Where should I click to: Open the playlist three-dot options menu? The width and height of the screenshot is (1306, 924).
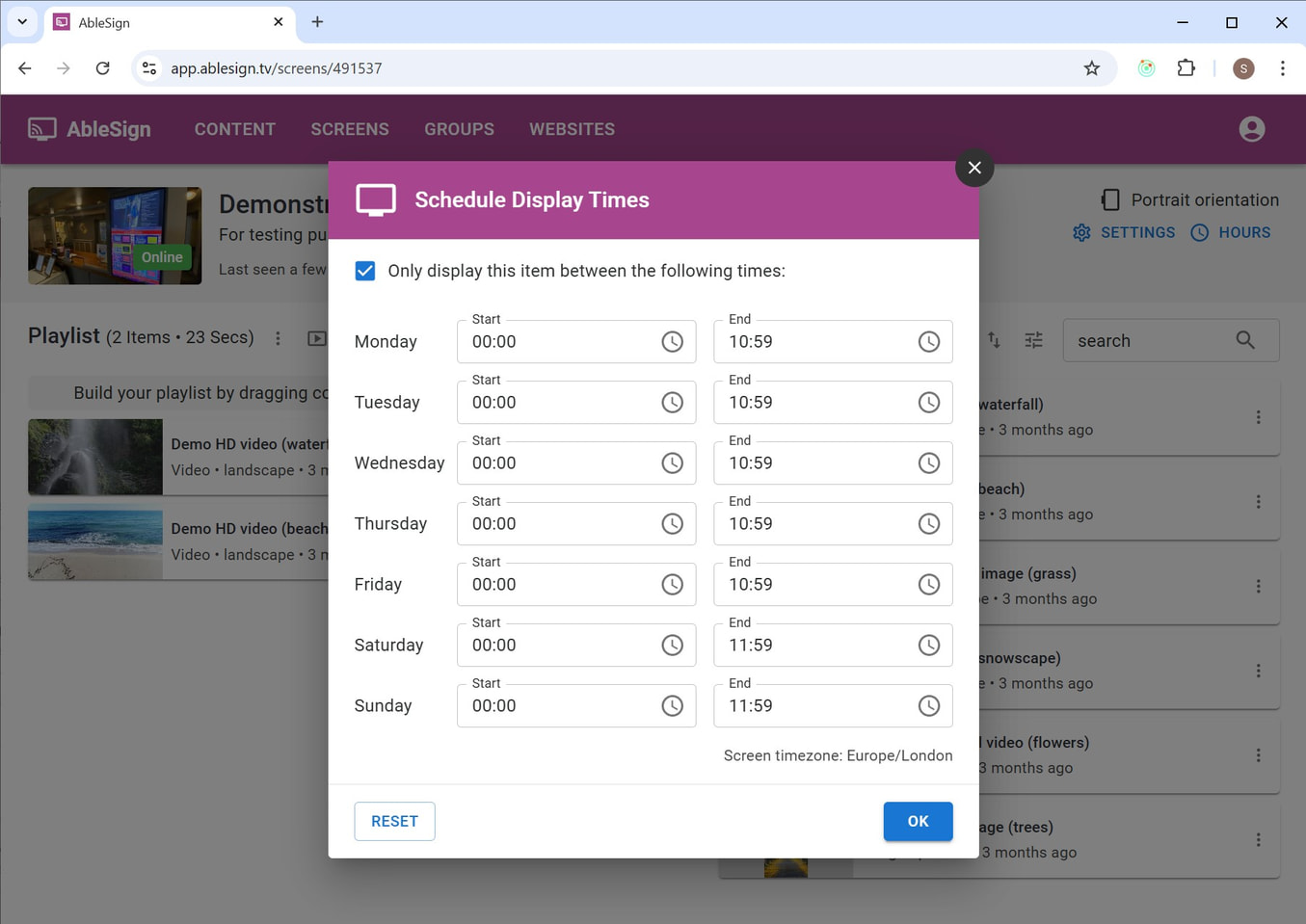click(278, 338)
